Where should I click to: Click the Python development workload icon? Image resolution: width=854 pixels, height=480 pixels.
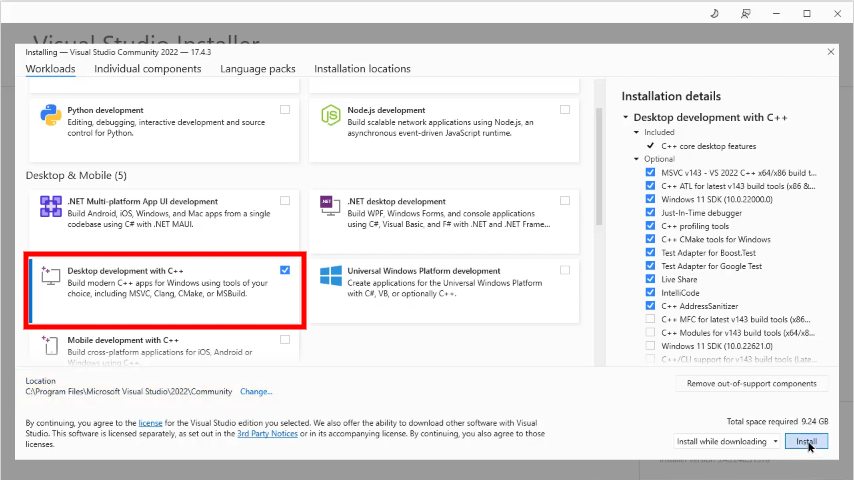pyautogui.click(x=51, y=114)
